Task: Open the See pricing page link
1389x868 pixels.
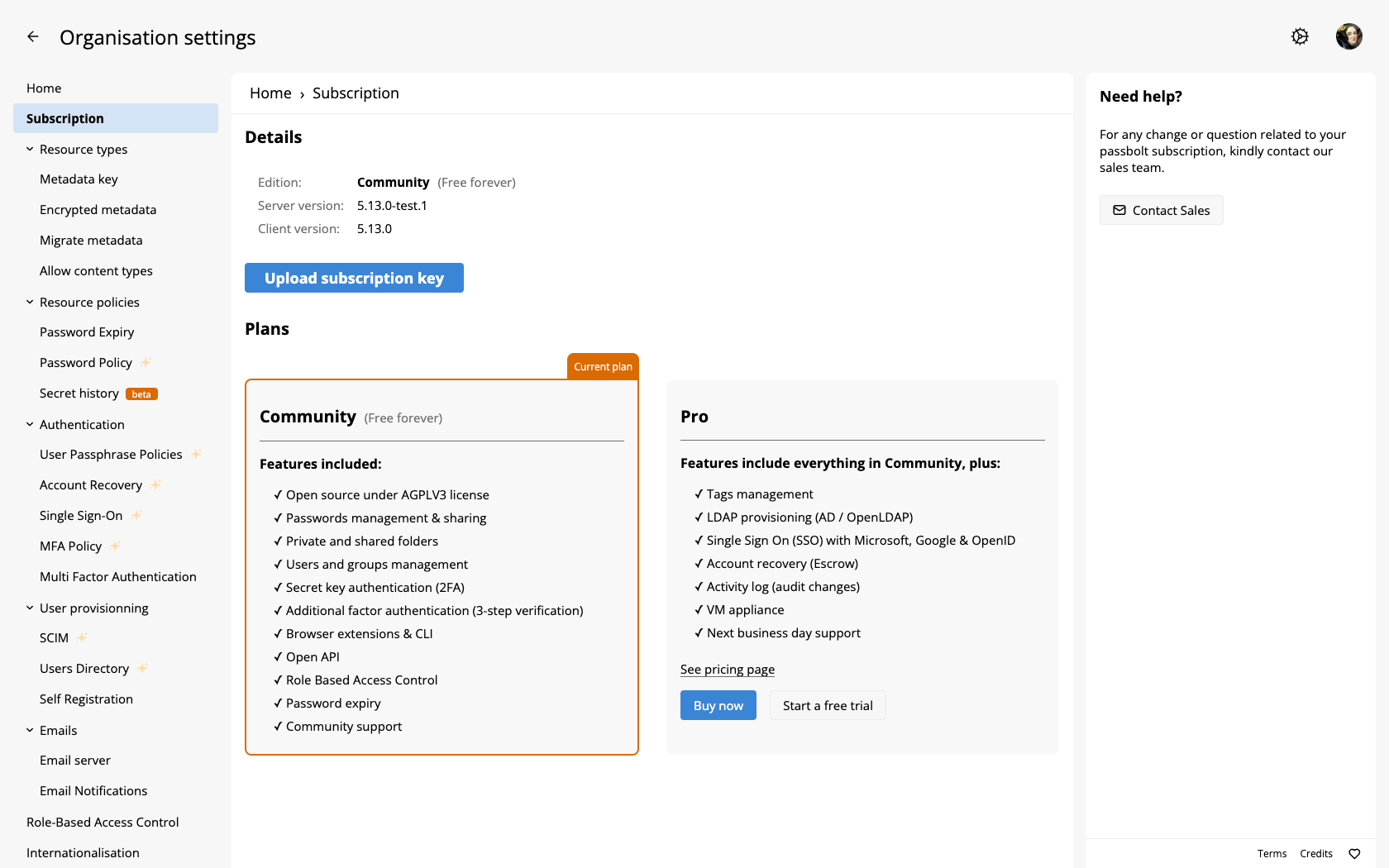Action: click(x=728, y=670)
